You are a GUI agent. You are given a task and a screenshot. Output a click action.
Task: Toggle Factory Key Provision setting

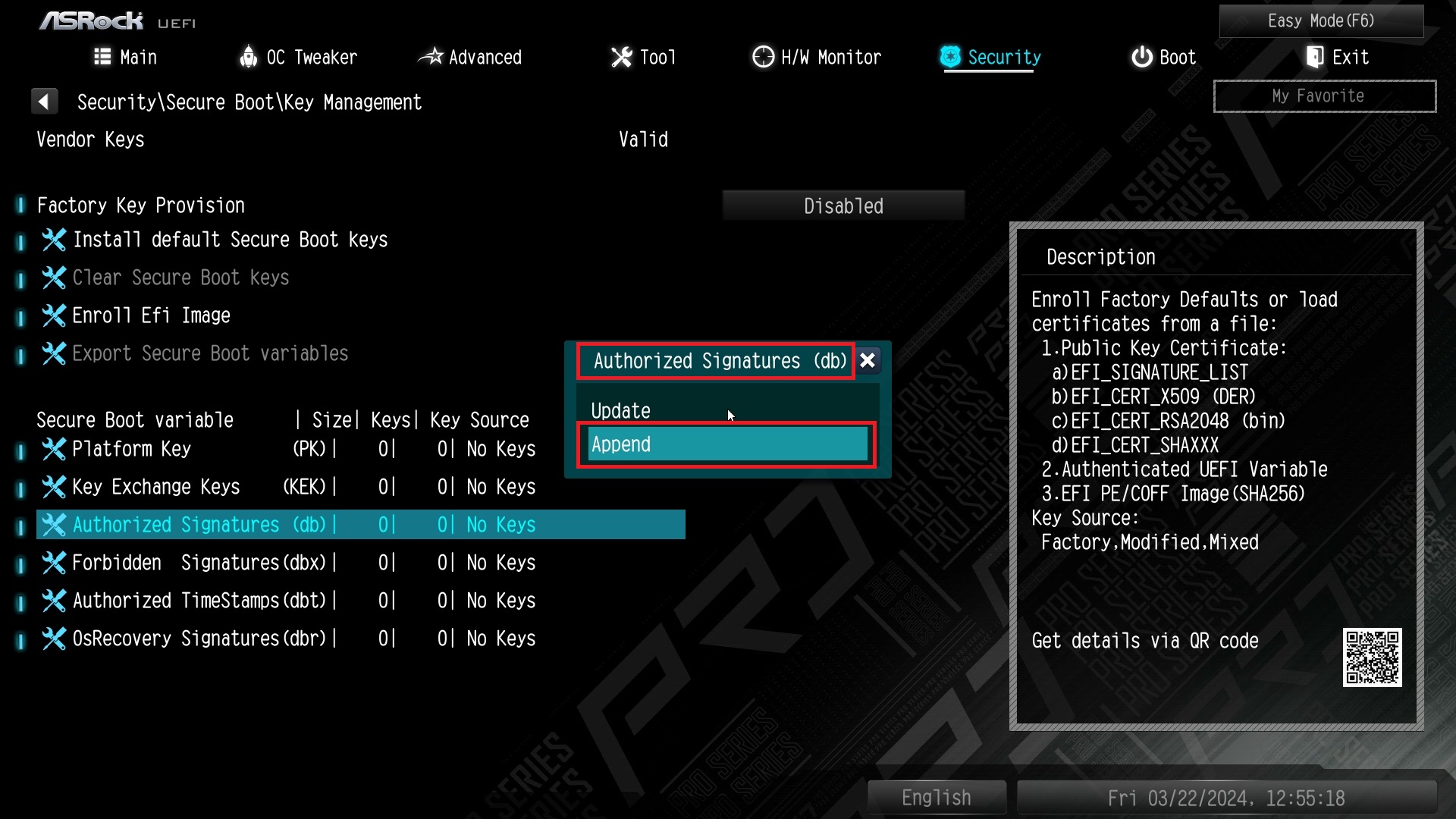click(843, 206)
